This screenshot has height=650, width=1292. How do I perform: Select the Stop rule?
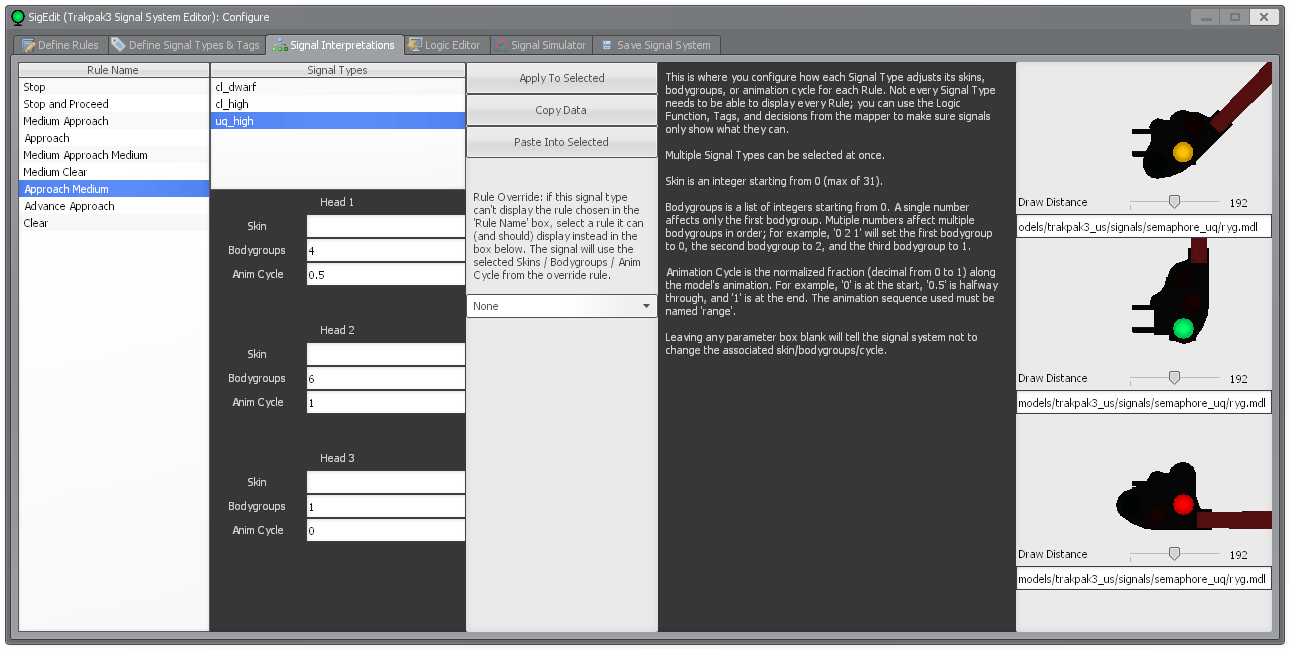(114, 87)
